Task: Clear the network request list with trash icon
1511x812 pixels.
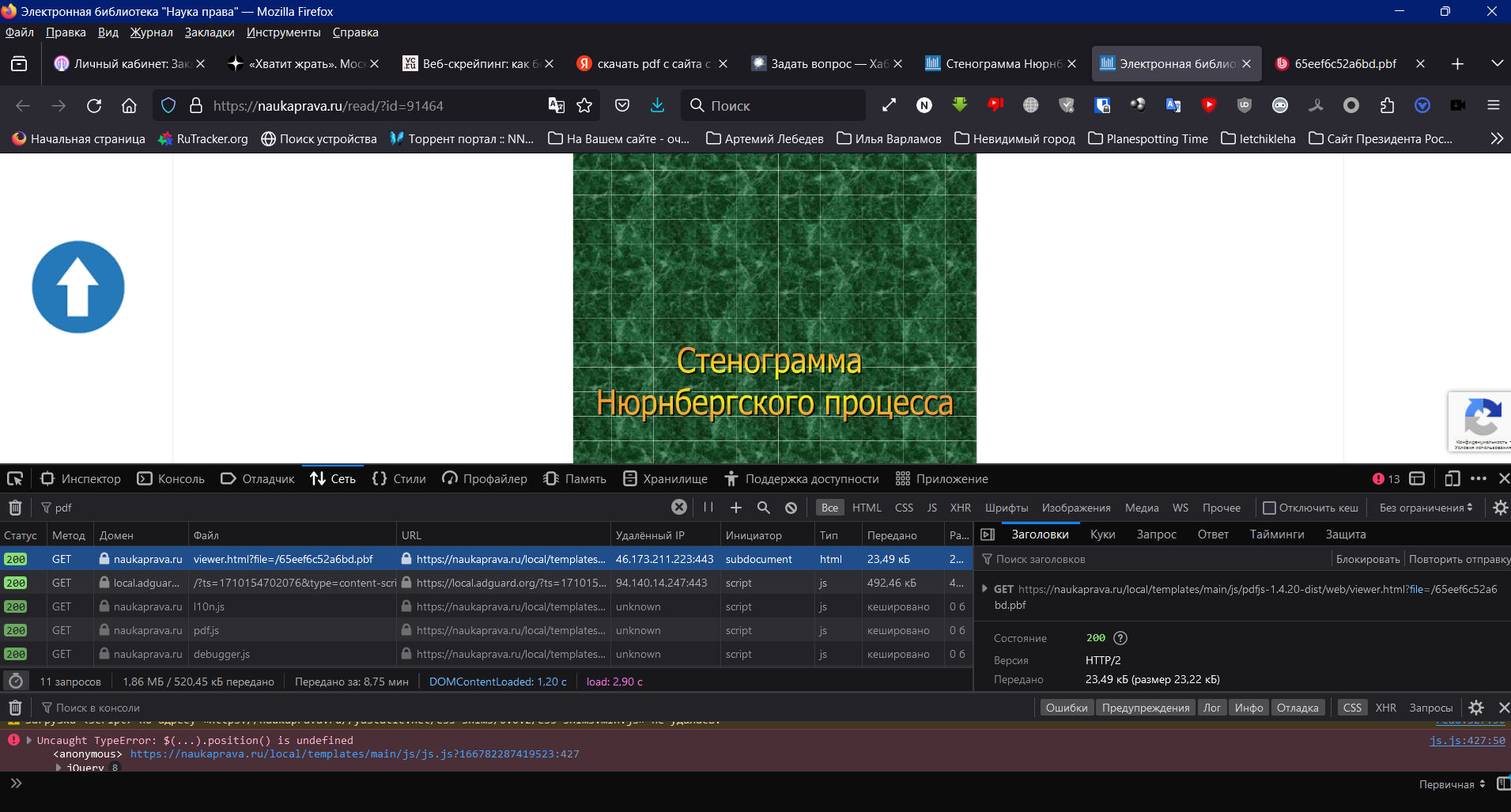Action: pyautogui.click(x=15, y=508)
